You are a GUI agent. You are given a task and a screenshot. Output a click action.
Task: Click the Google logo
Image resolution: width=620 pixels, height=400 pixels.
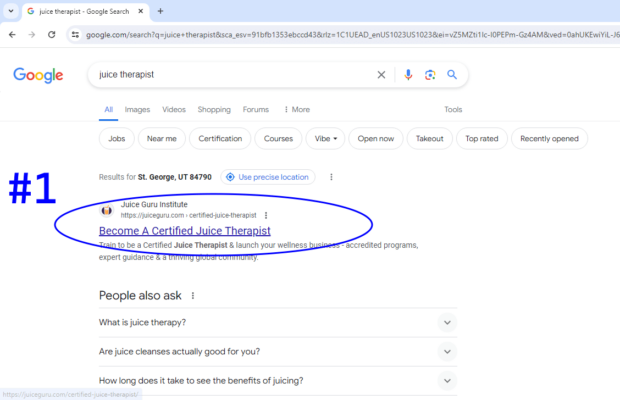pyautogui.click(x=38, y=76)
